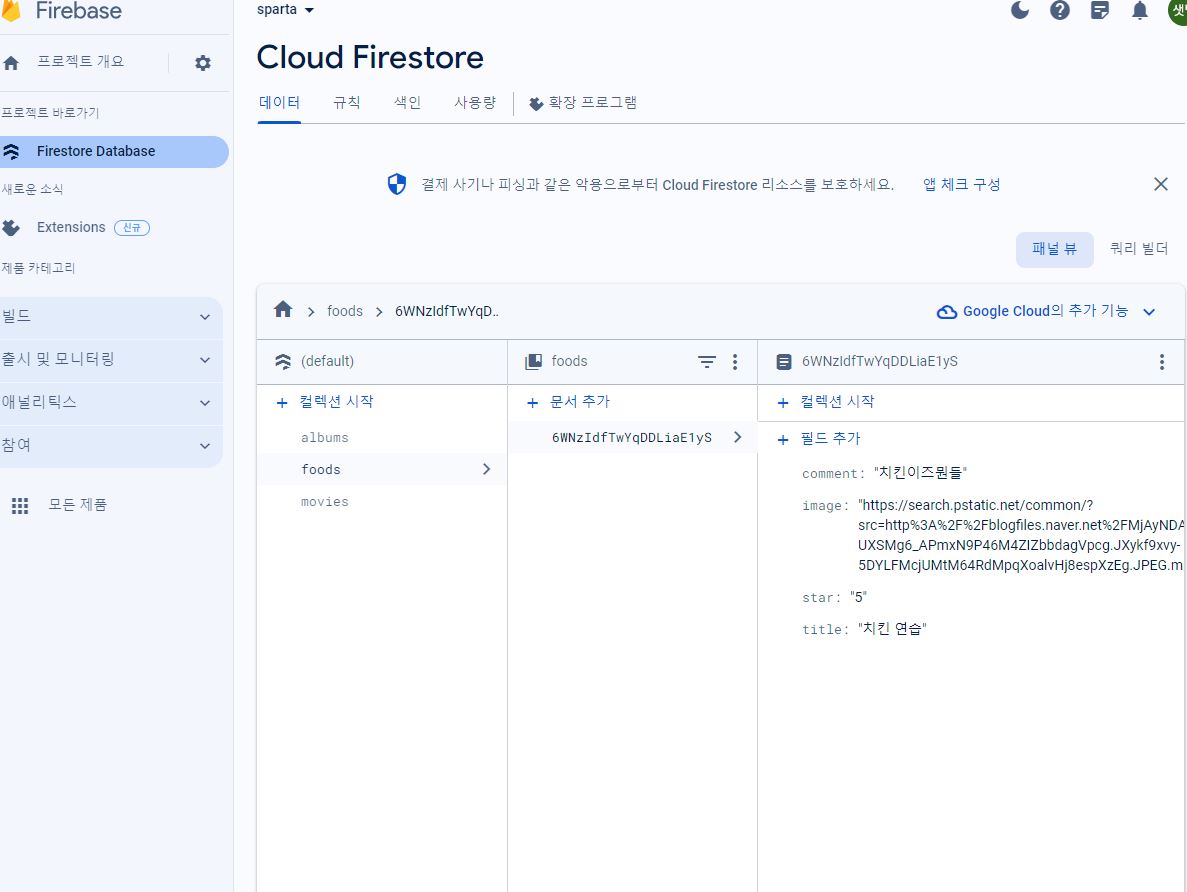The width and height of the screenshot is (1187, 892).
Task: Click the Extensions sidebar icon
Action: 11,227
